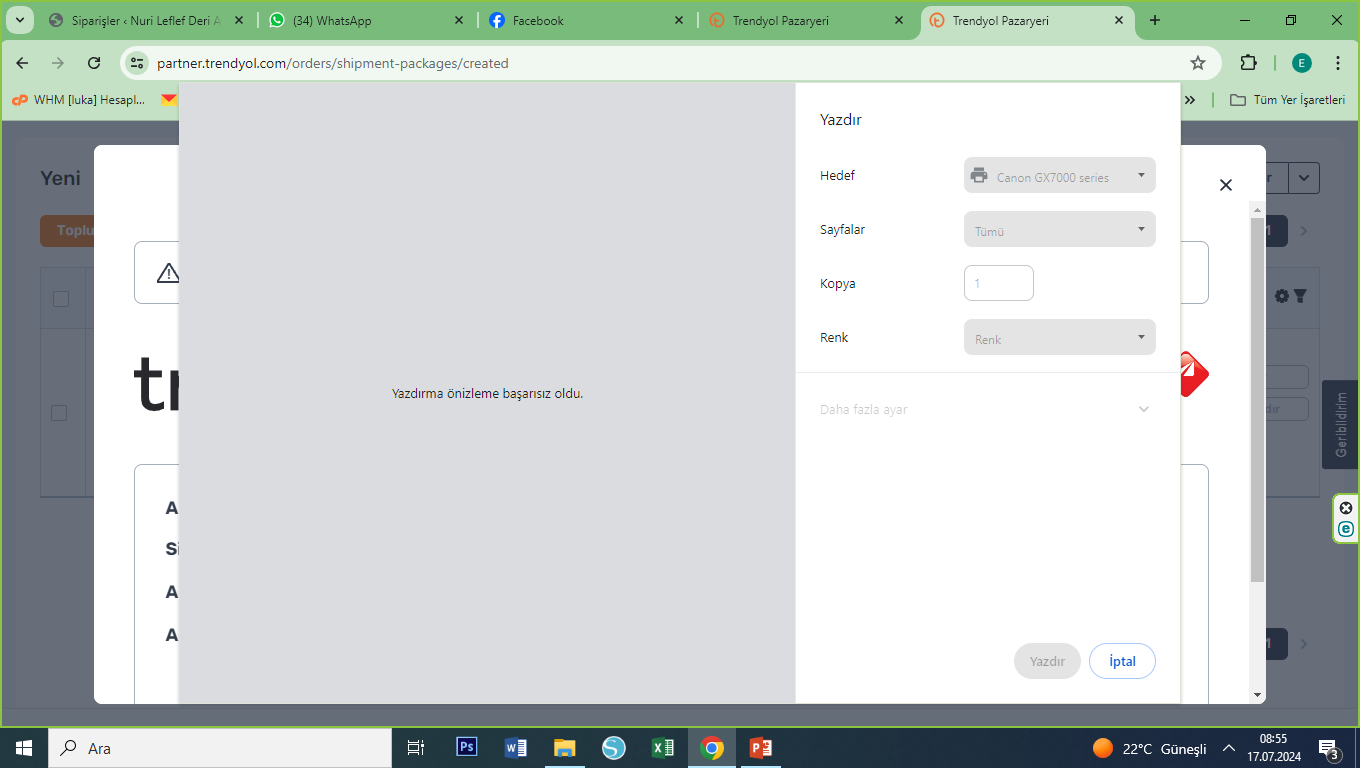Open the blue S app on taskbar
Screen dimensions: 1360x768
[614, 748]
